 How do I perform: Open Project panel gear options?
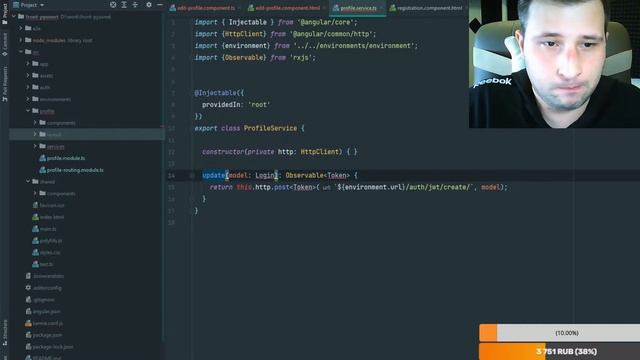(x=149, y=4)
